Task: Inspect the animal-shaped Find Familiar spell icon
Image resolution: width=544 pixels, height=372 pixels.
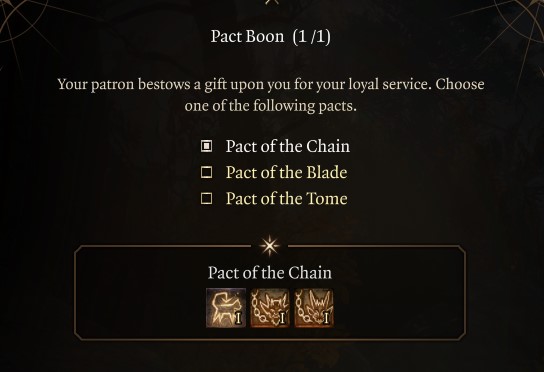Action: [x=226, y=308]
